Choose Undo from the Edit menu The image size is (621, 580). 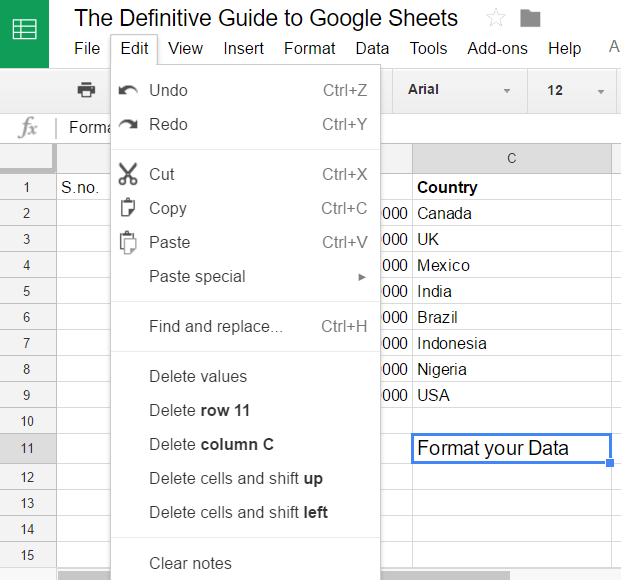click(x=246, y=90)
